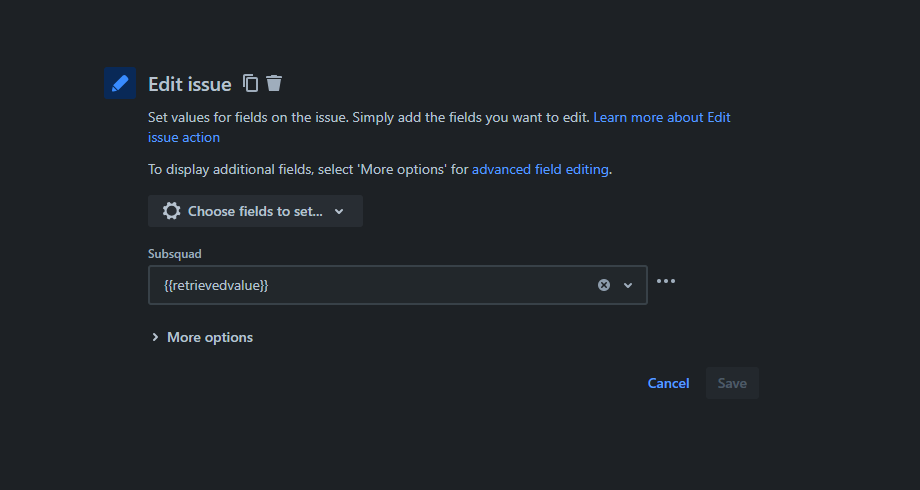This screenshot has height=490, width=920.
Task: Select the Choose fields to set… button text
Action: pyautogui.click(x=255, y=211)
